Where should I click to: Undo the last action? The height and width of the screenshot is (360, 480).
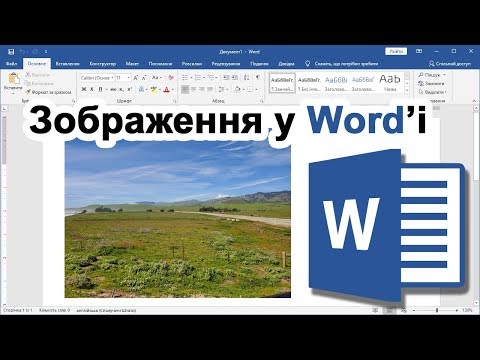(x=22, y=52)
